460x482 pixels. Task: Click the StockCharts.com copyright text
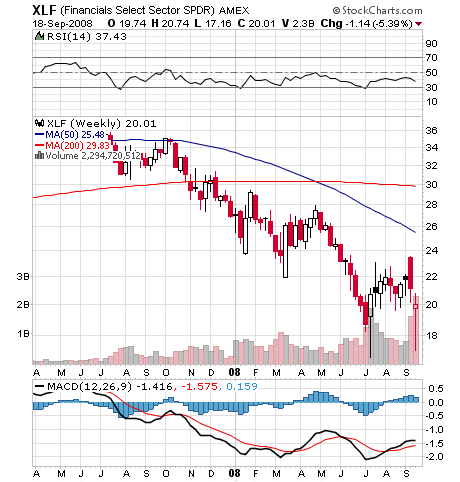click(x=378, y=11)
